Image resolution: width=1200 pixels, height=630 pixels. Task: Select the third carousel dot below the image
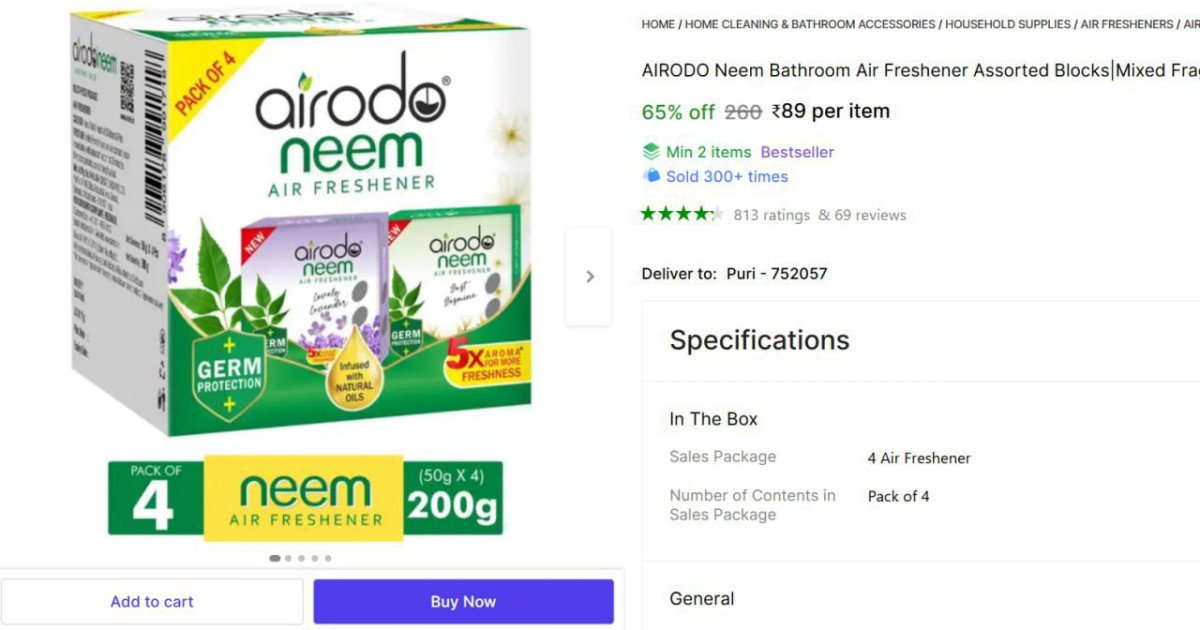pos(301,558)
